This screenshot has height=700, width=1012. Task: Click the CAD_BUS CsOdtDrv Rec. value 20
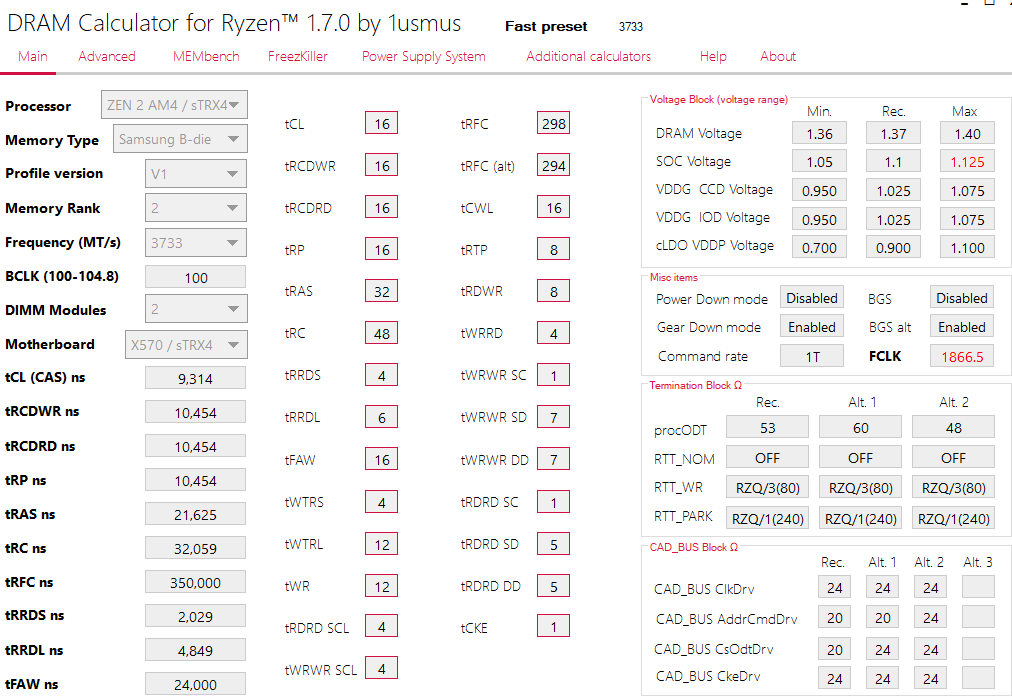[x=835, y=649]
